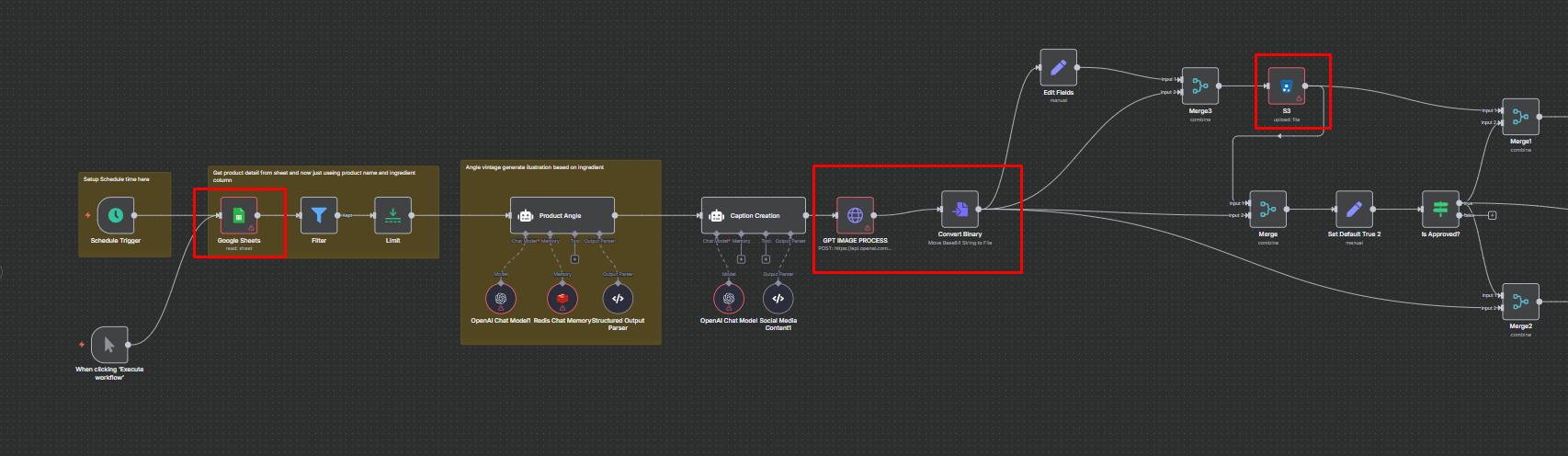Viewport: 1568px width, 456px height.
Task: Click the 'upload: file' subtitle under S3
Action: (x=1287, y=120)
